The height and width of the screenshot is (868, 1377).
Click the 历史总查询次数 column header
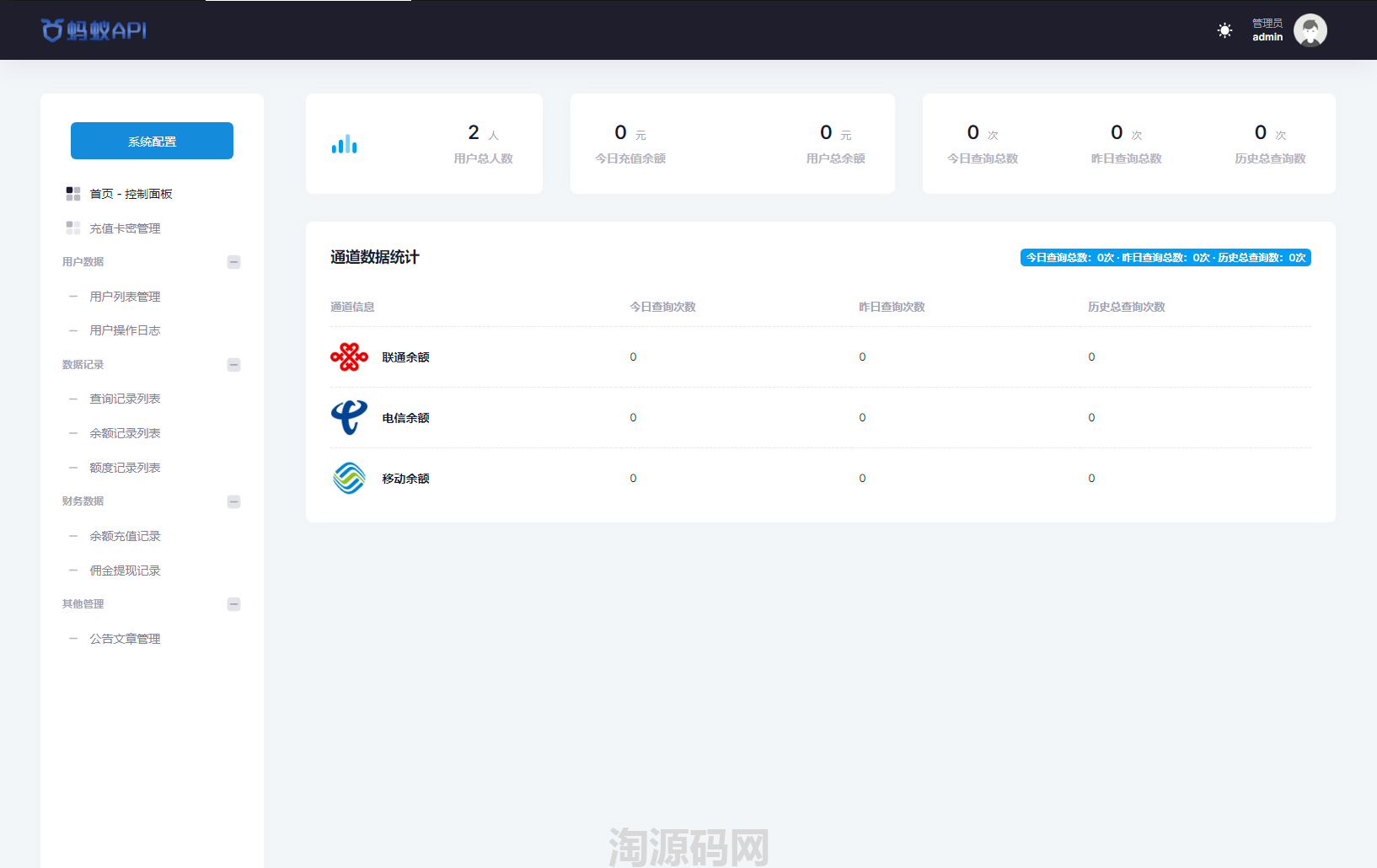pos(1126,307)
